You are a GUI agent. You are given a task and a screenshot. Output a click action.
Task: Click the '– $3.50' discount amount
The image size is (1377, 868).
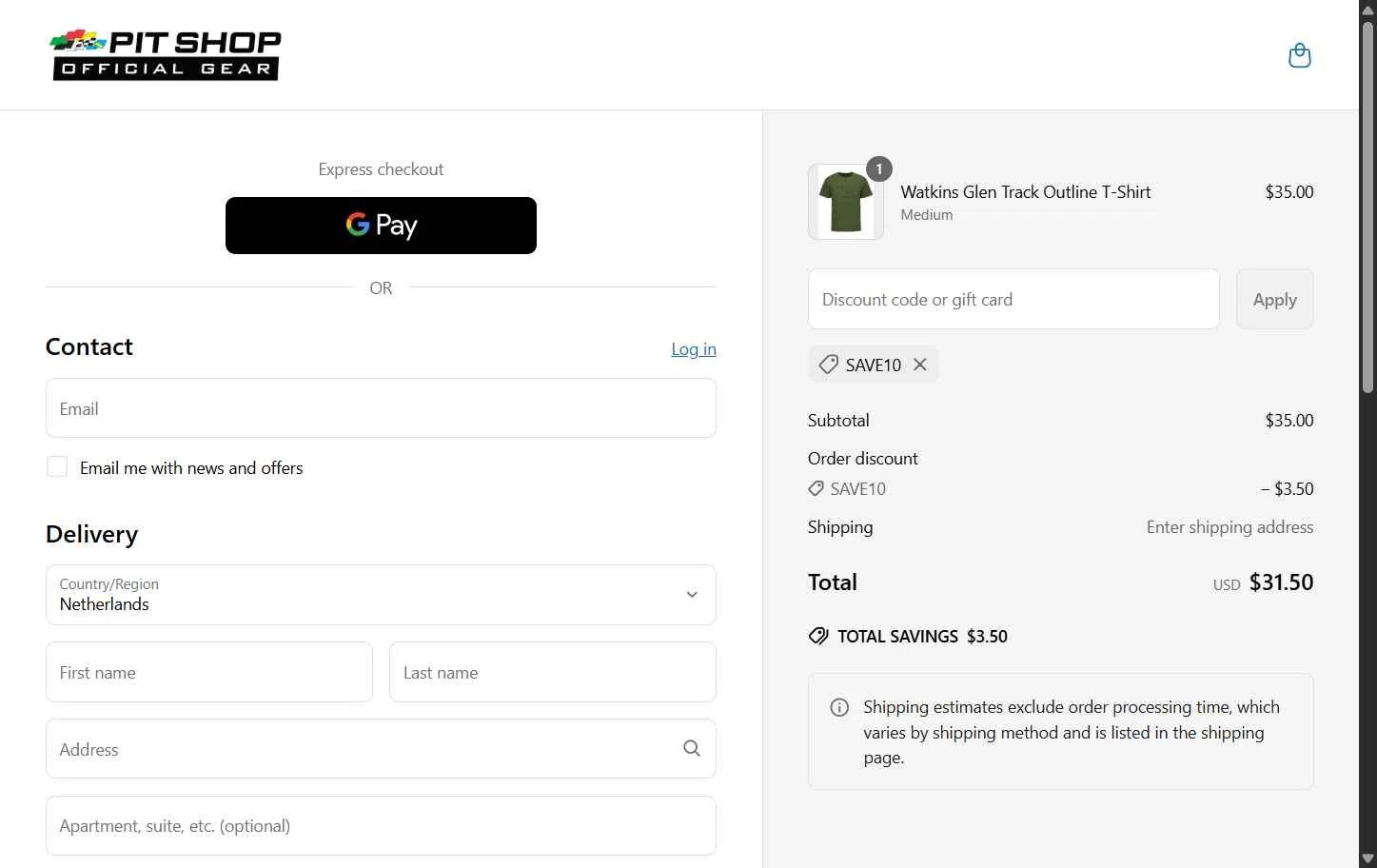(1287, 488)
